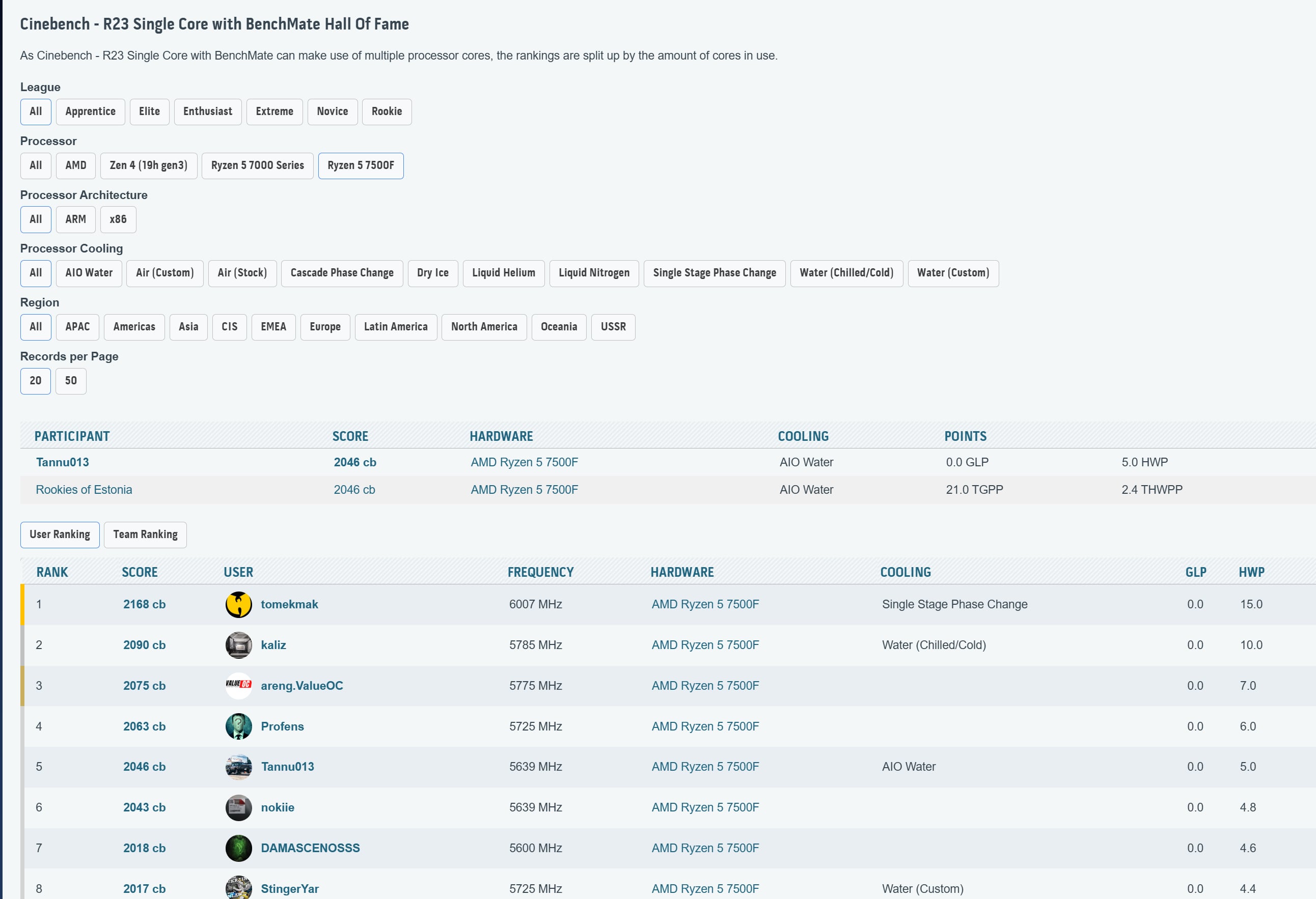
Task: Filter region by Oceania
Action: pyautogui.click(x=559, y=327)
